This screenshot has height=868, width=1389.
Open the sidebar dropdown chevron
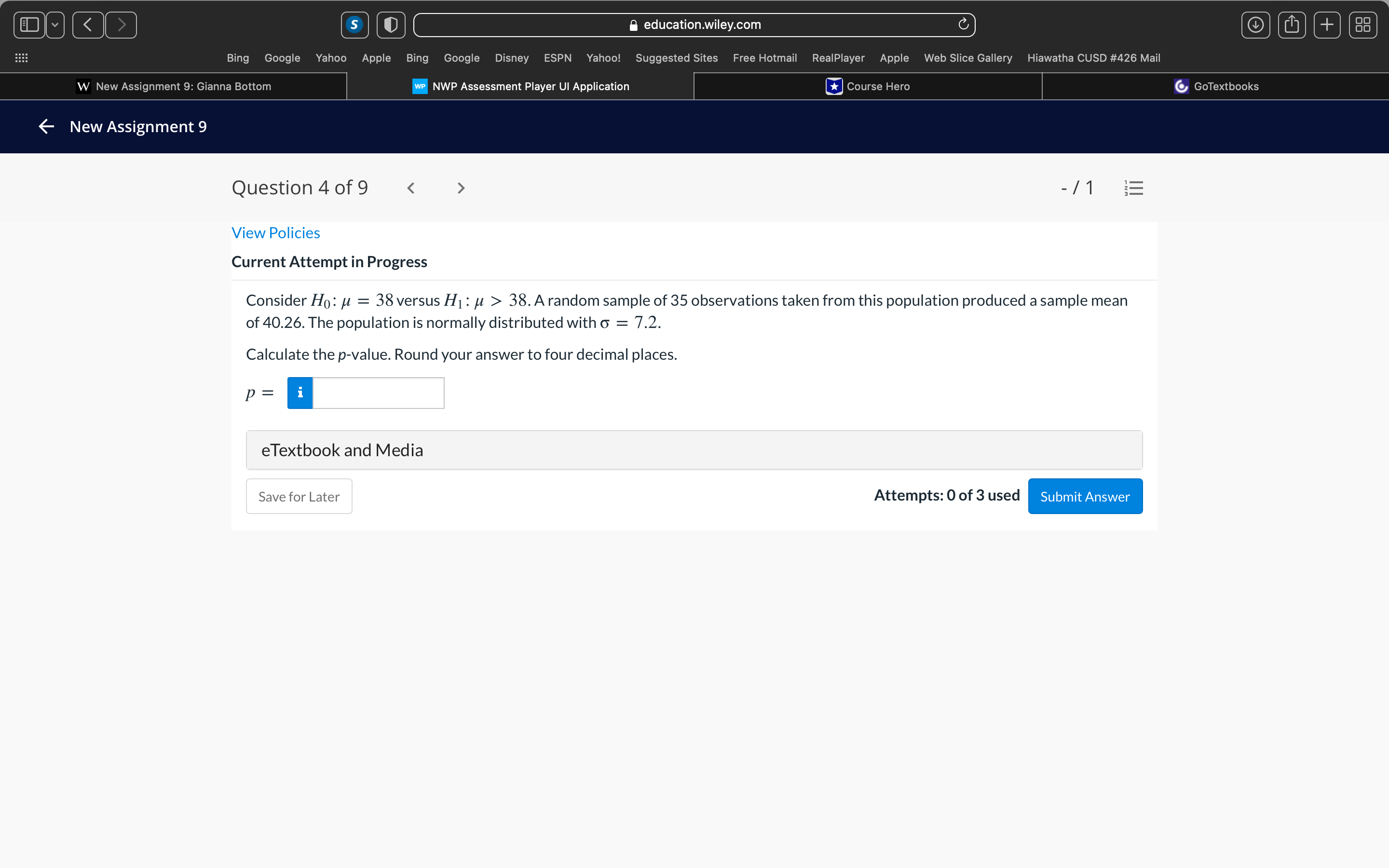[55, 25]
